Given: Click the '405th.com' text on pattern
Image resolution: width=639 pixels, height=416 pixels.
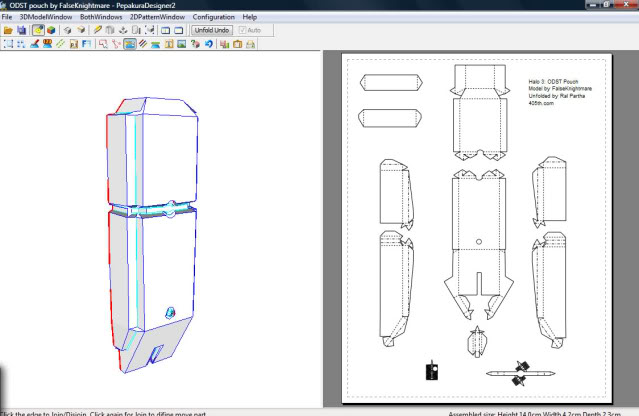Looking at the screenshot, I should [x=541, y=103].
